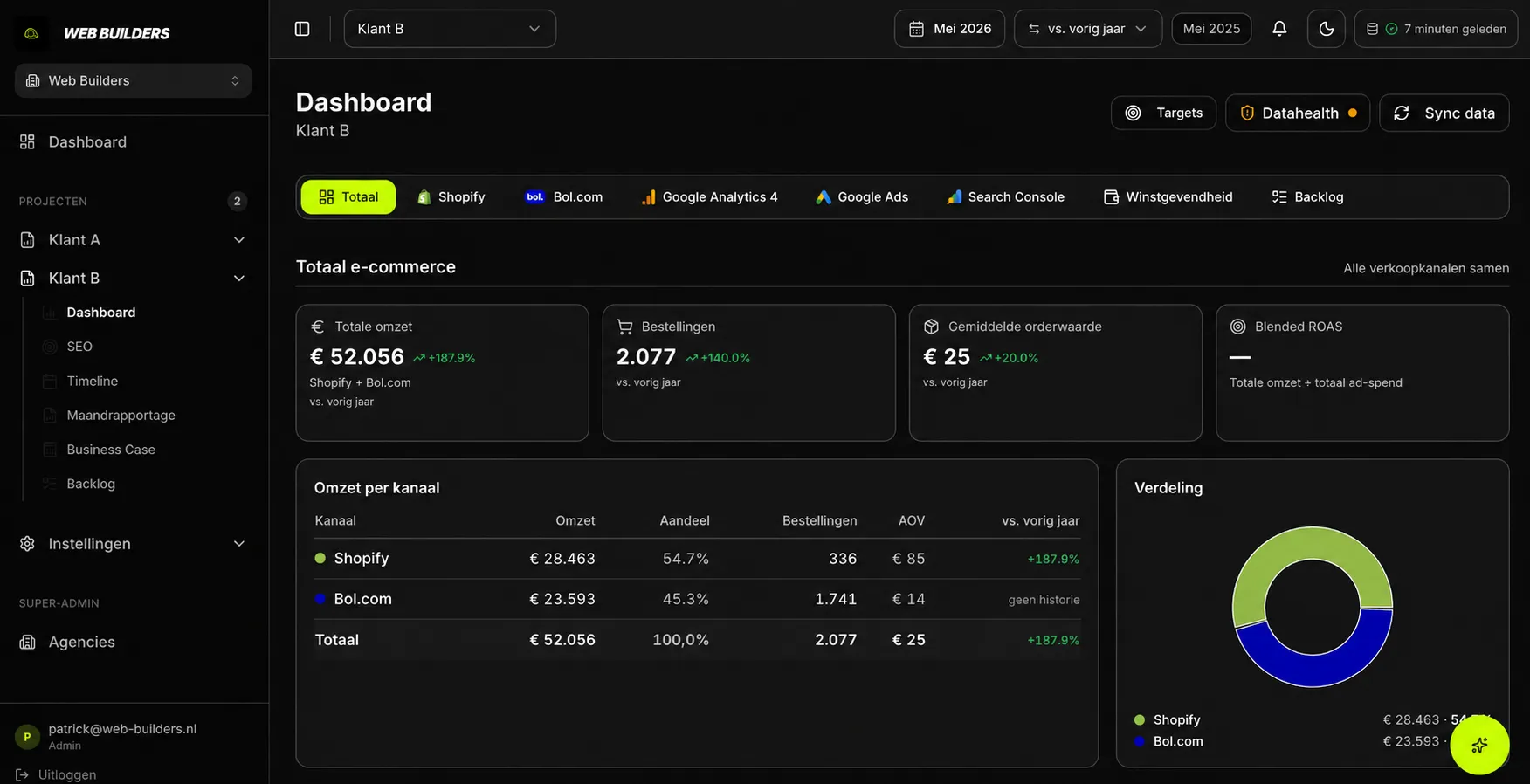This screenshot has width=1530, height=784.
Task: Switch to the Google Ads tab
Action: pos(862,197)
